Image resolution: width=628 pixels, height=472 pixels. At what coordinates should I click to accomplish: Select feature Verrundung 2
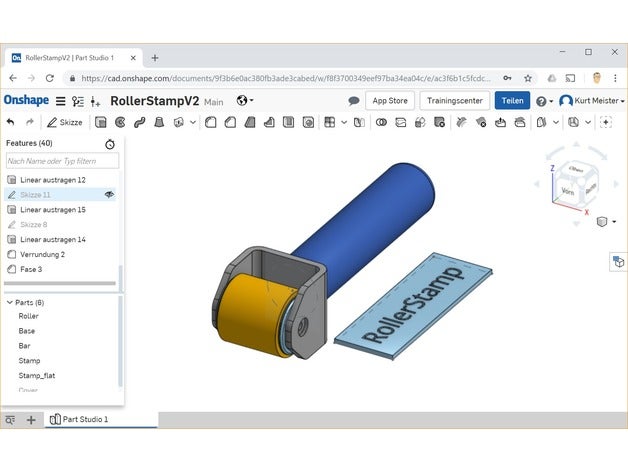(61, 254)
